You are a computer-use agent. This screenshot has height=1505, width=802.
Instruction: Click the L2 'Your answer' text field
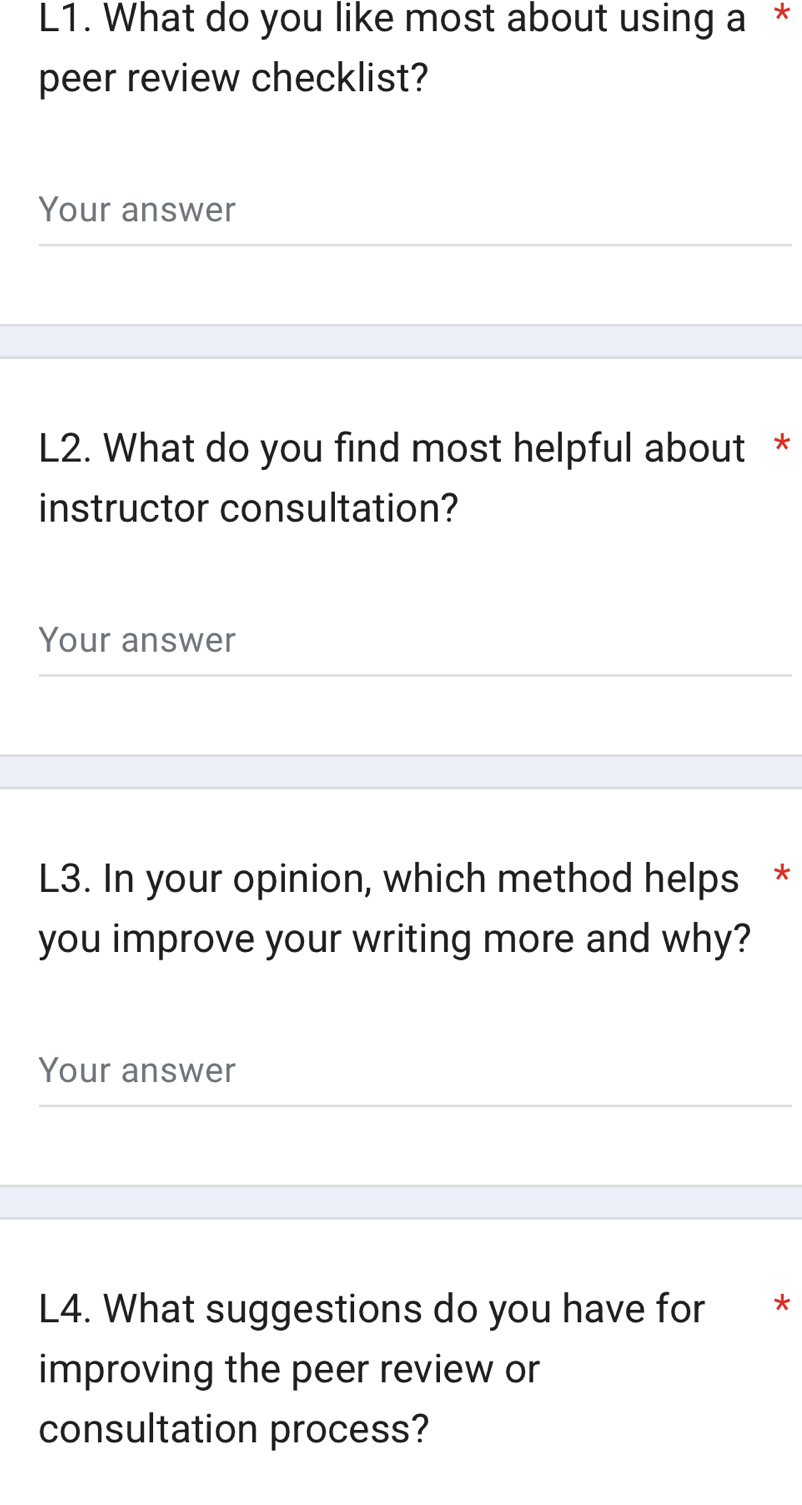click(x=414, y=640)
